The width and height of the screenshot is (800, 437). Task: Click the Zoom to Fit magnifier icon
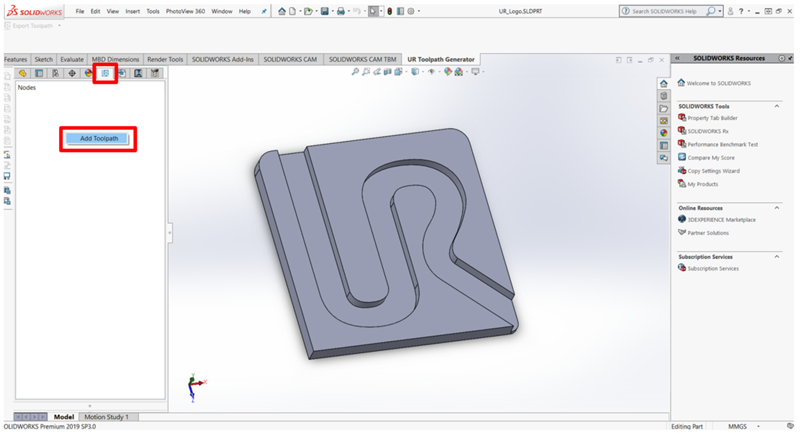coord(354,72)
